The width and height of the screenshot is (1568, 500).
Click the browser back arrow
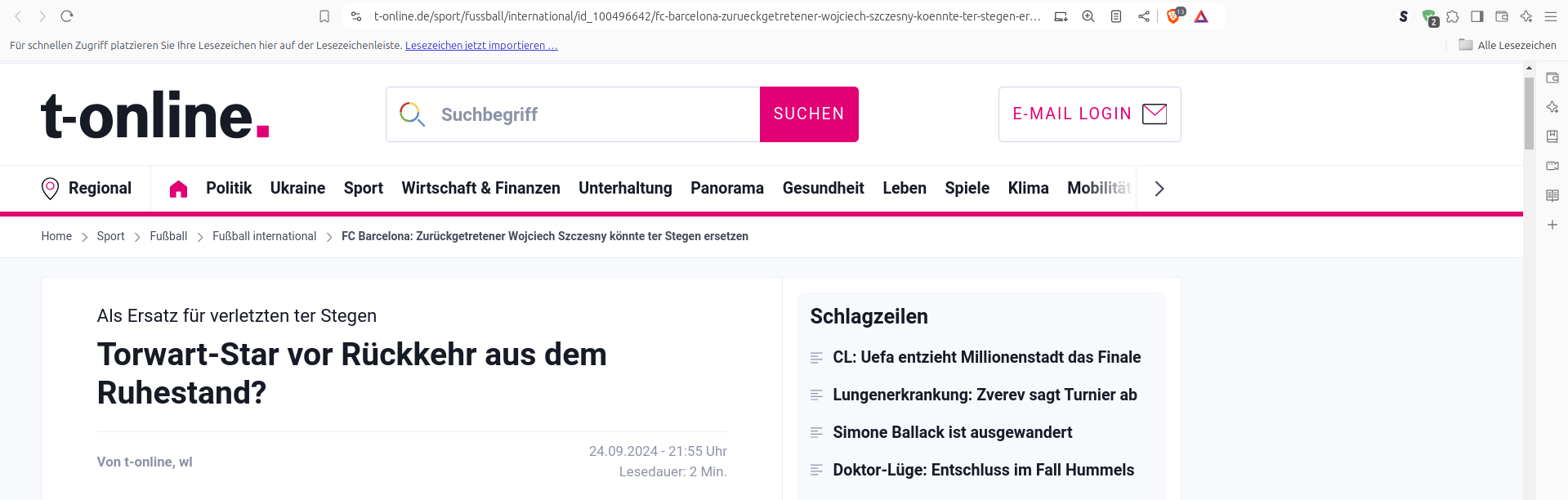(18, 16)
